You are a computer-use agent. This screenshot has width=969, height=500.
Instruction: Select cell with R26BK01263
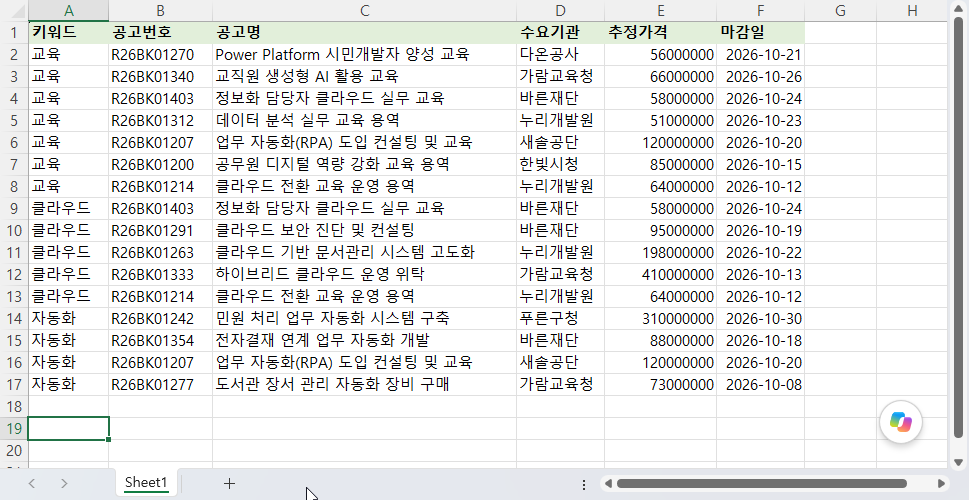161,252
